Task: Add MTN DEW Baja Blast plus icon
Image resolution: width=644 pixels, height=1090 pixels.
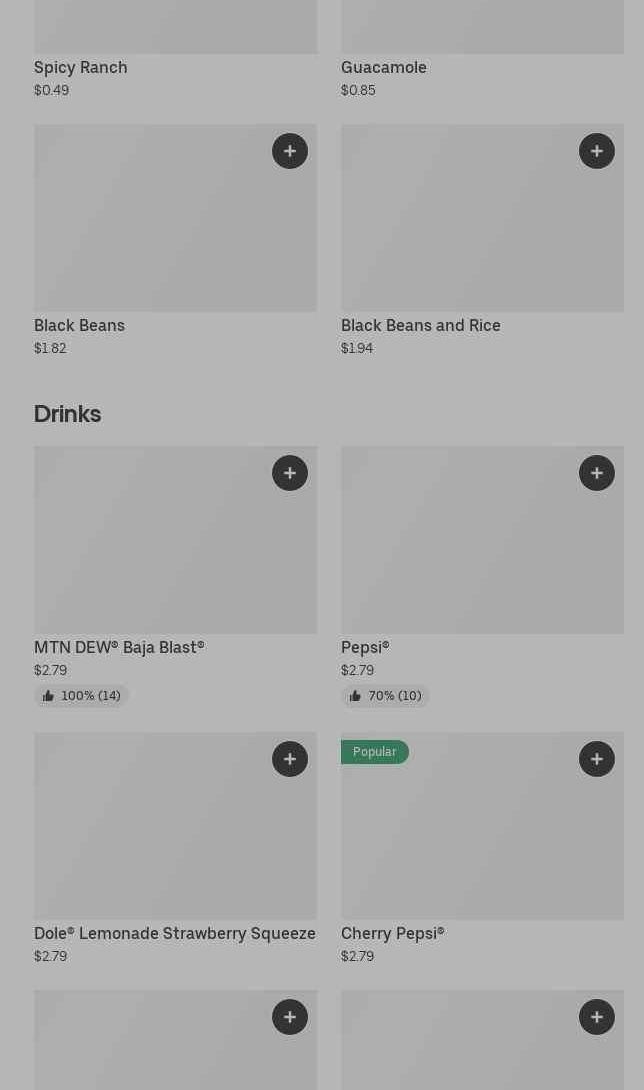Action: point(290,473)
